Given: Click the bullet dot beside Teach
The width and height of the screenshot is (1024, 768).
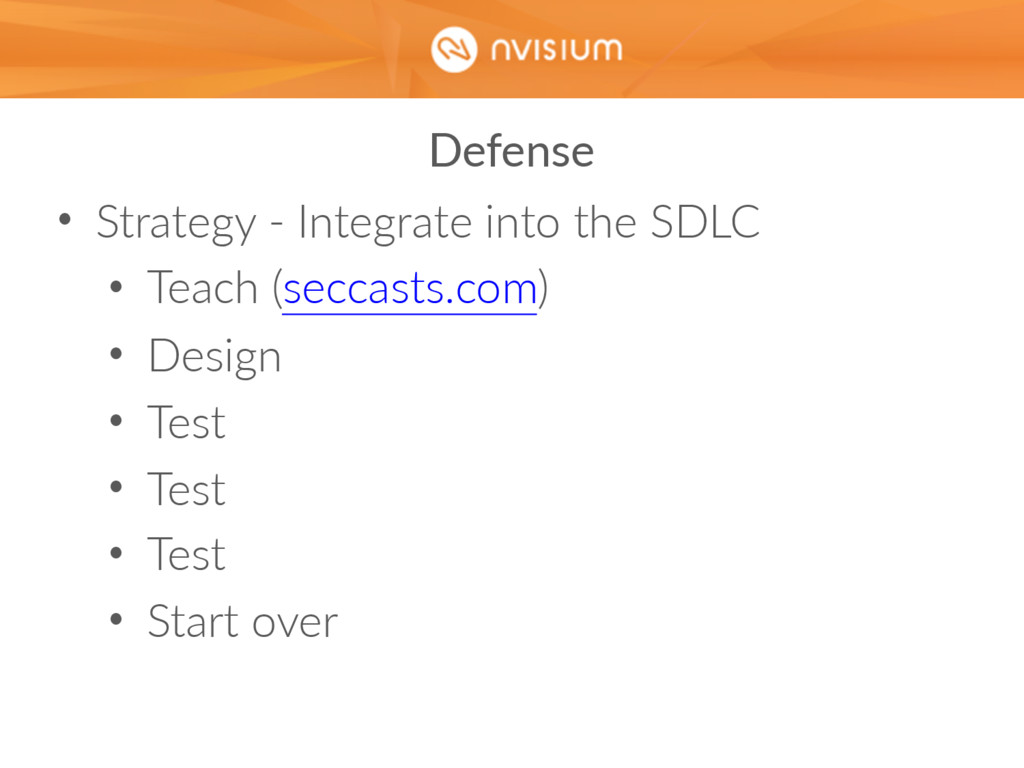Looking at the screenshot, I should 116,287.
